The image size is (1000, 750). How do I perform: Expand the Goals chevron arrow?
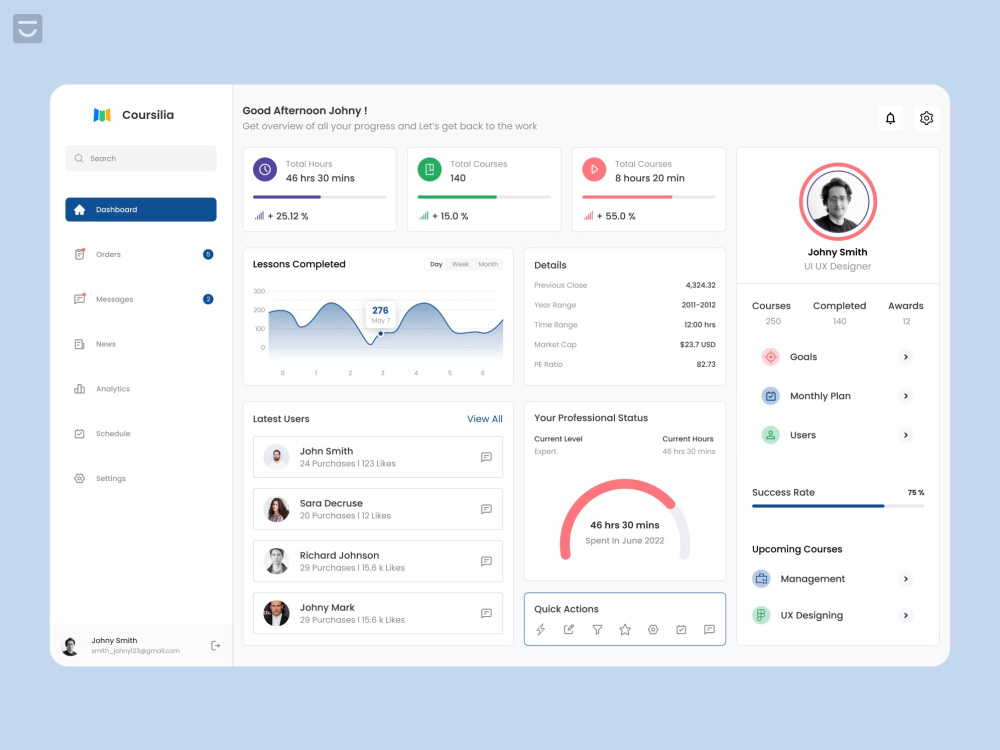point(906,357)
